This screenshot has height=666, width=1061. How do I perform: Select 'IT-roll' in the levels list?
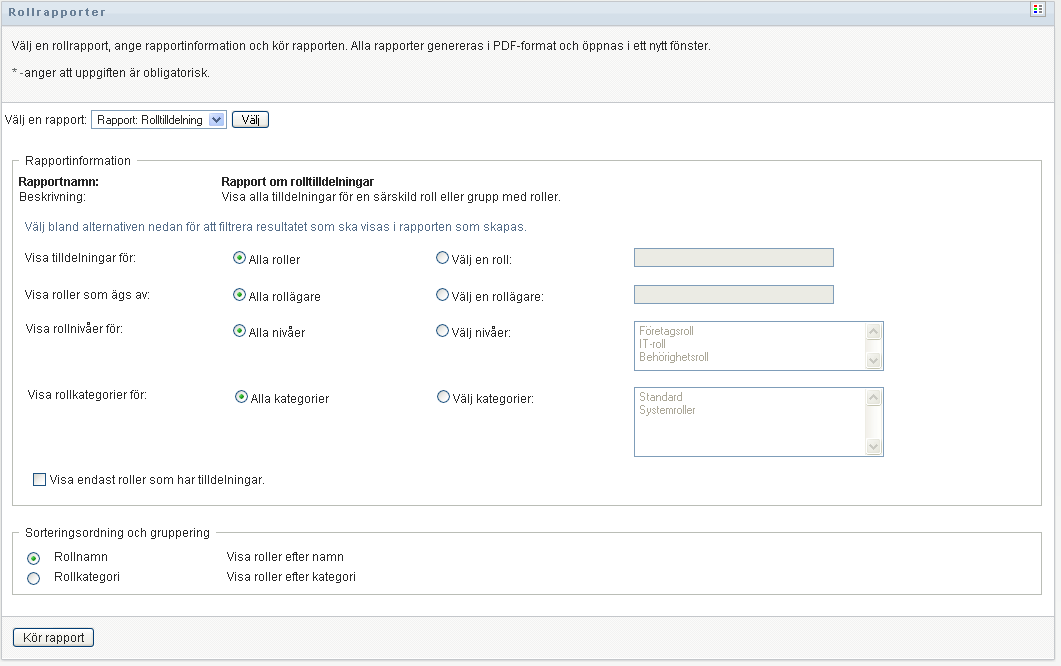(x=652, y=344)
